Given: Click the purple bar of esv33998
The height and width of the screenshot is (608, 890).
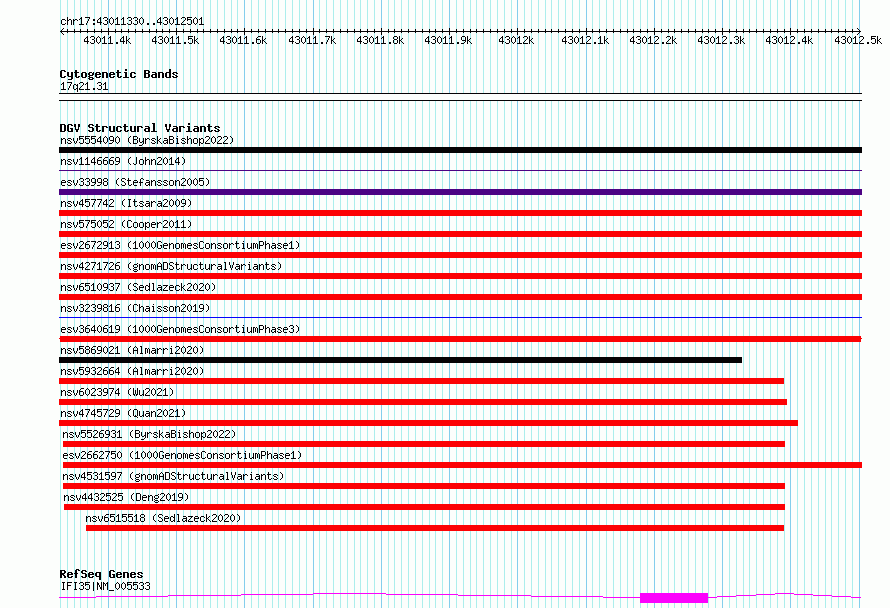Looking at the screenshot, I should 460,192.
